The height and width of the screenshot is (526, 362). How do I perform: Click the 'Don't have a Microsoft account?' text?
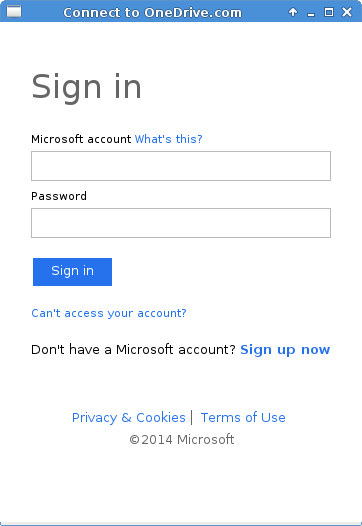(x=134, y=350)
